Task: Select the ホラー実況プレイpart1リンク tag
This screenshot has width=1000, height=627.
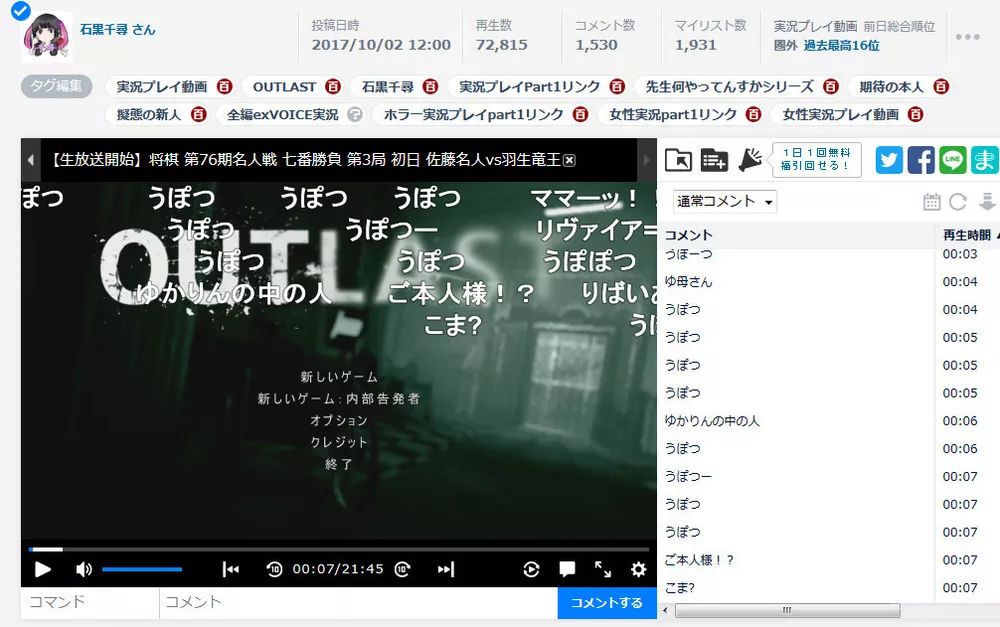Action: pos(473,115)
